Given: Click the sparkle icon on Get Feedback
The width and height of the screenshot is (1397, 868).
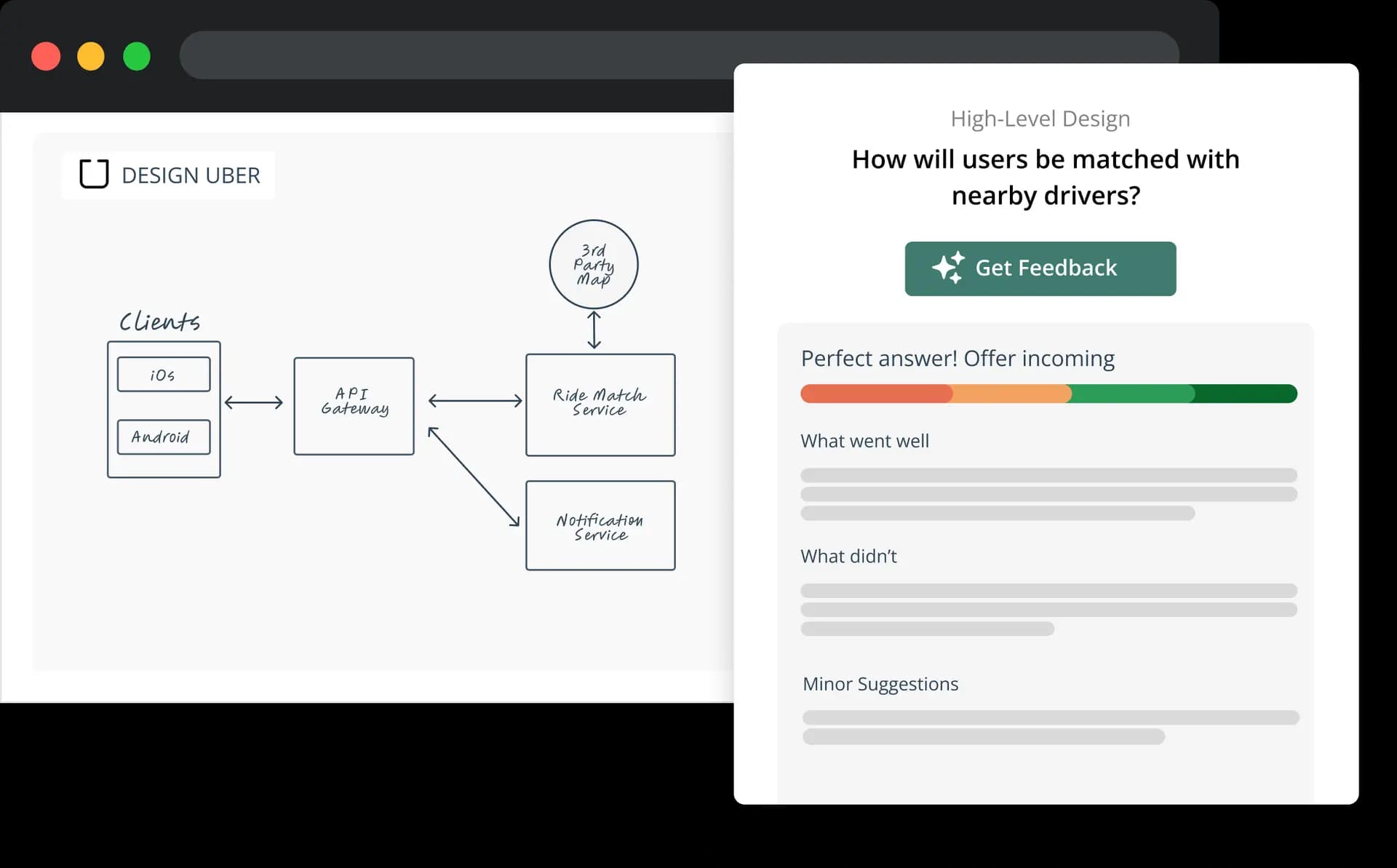Looking at the screenshot, I should 948,267.
